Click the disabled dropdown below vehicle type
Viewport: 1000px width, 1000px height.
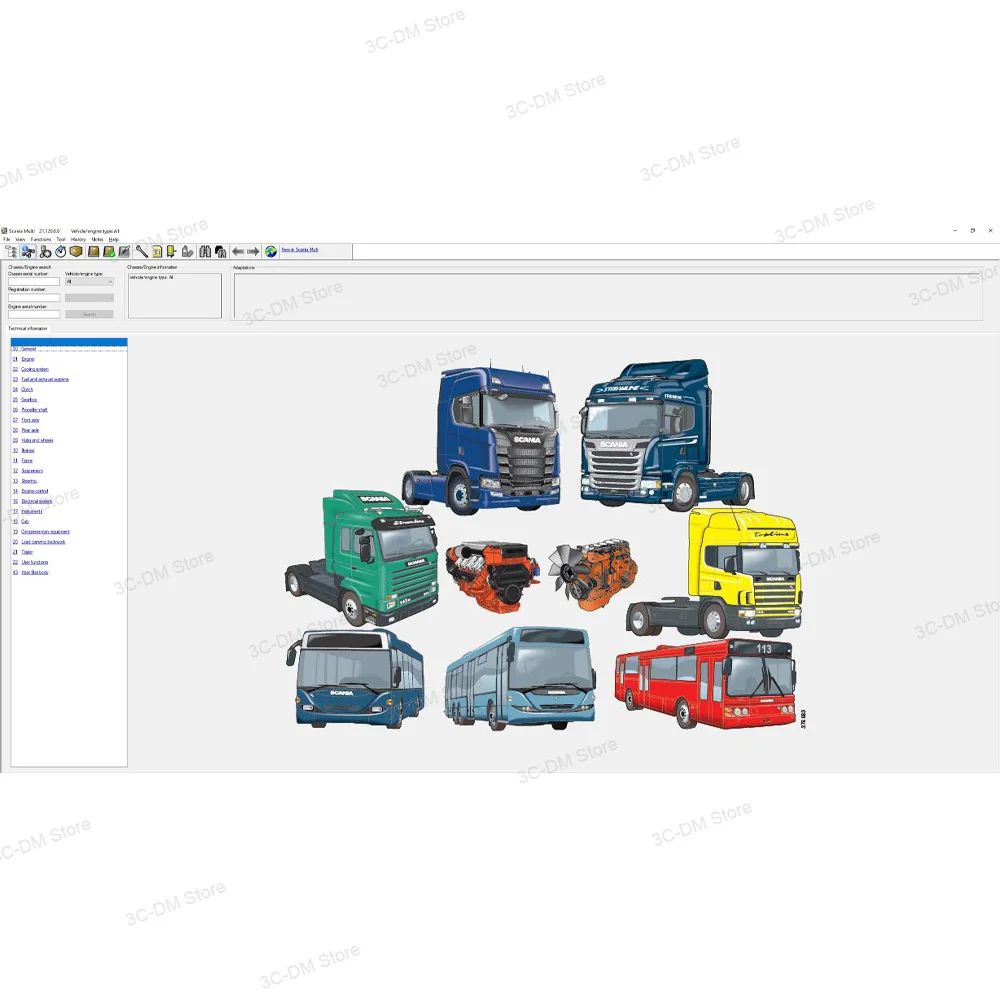point(89,298)
